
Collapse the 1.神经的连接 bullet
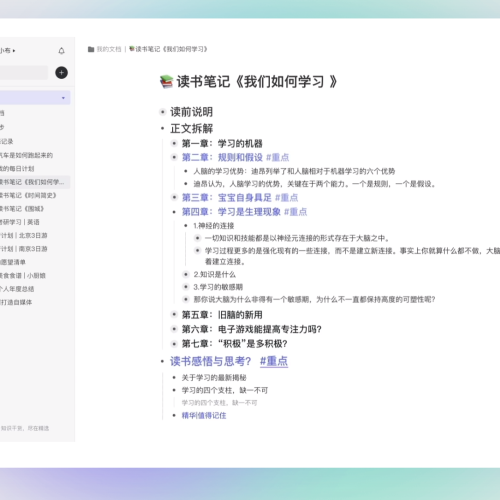click(186, 226)
